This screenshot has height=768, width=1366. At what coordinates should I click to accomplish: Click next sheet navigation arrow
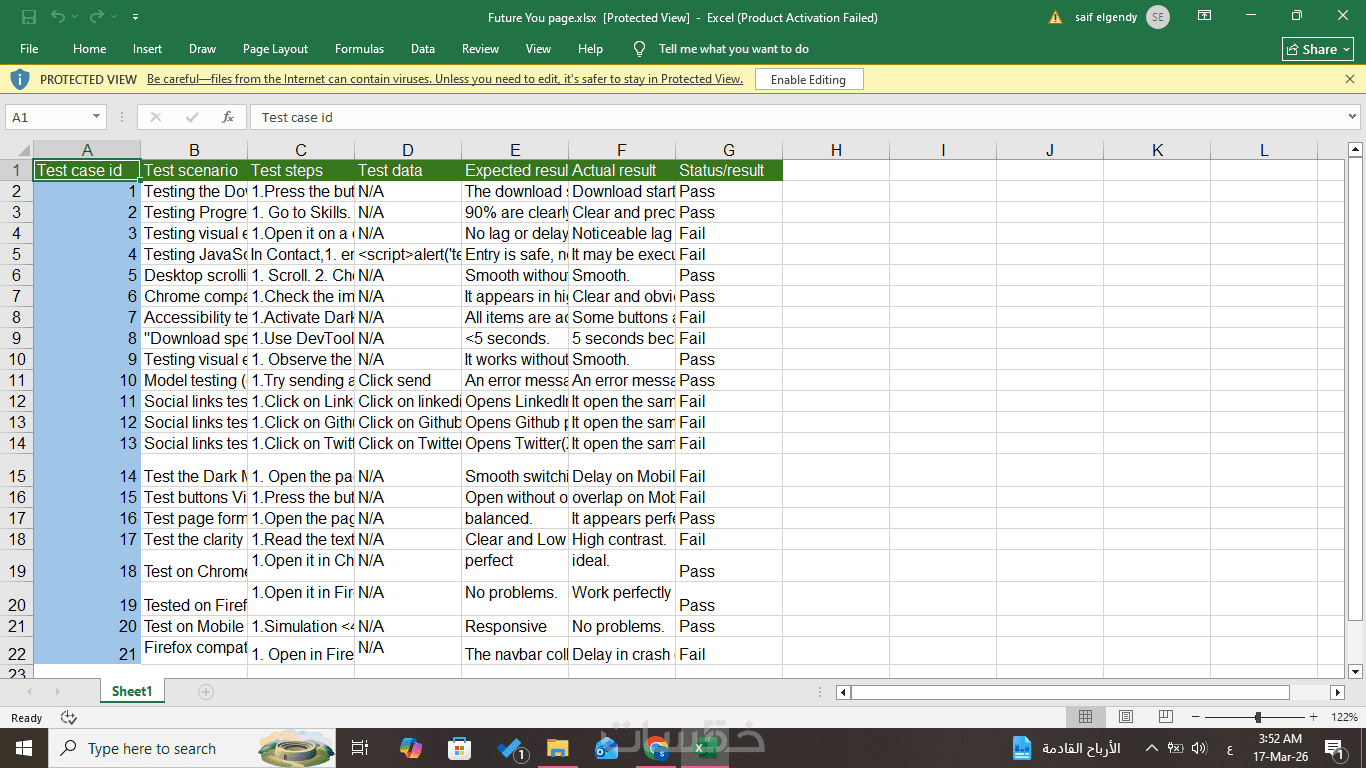coord(57,692)
